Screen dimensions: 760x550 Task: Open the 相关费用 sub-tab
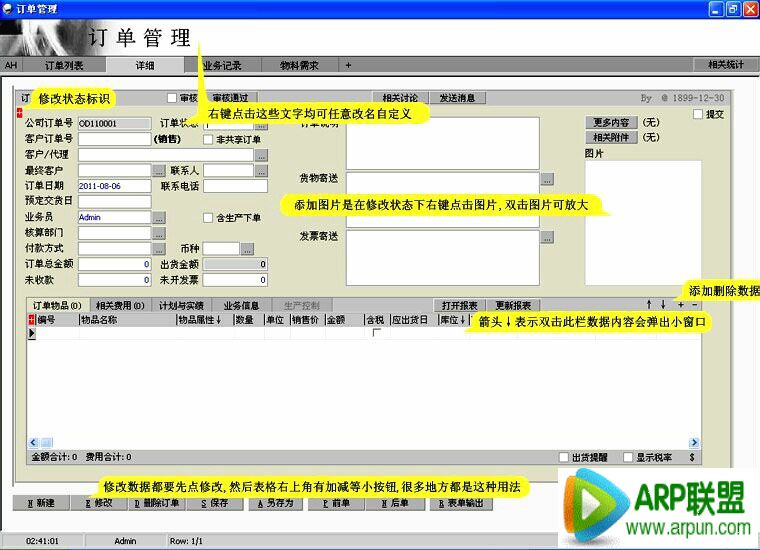119,305
